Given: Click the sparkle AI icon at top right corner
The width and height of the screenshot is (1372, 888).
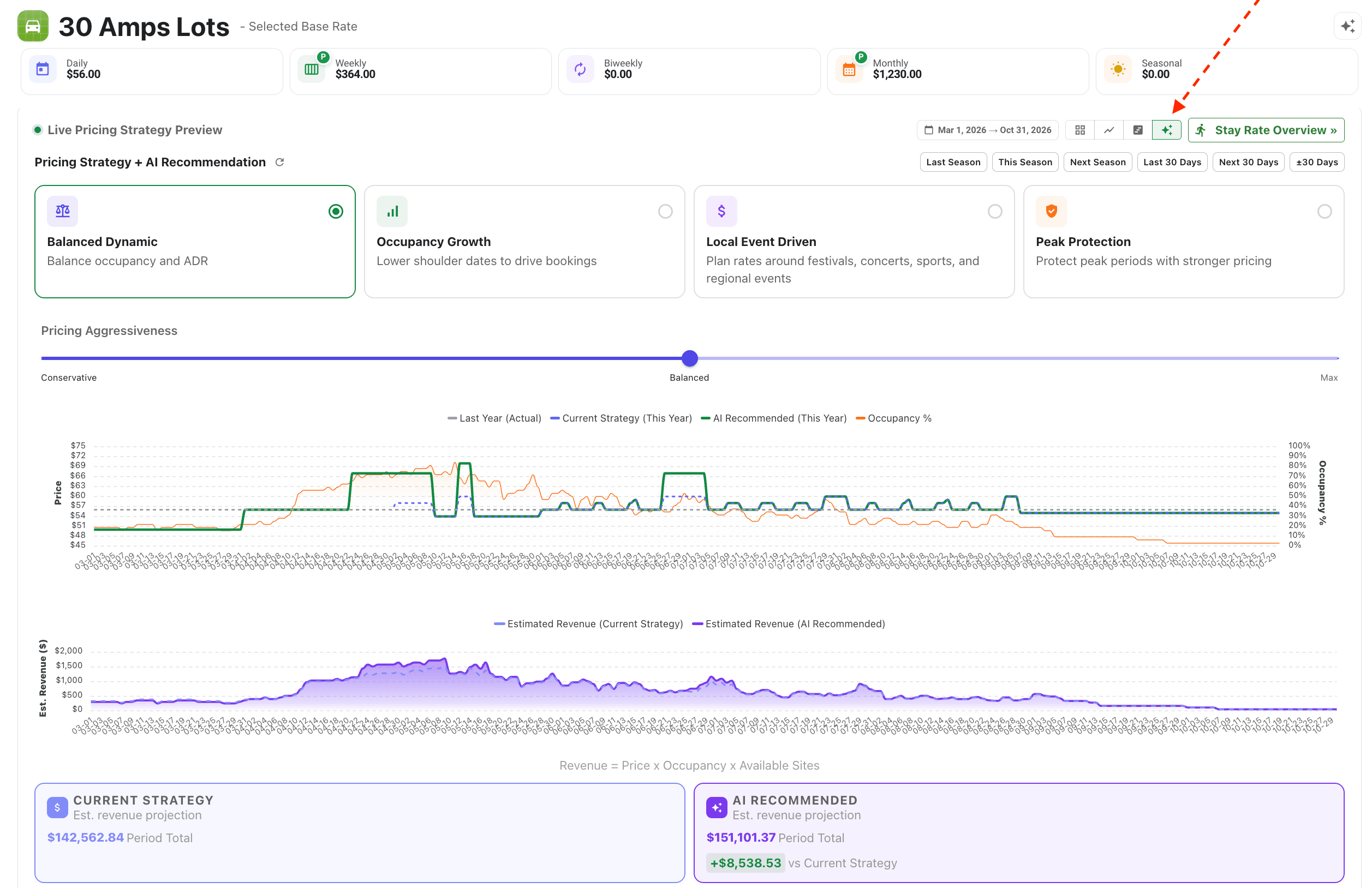Looking at the screenshot, I should click(1347, 26).
